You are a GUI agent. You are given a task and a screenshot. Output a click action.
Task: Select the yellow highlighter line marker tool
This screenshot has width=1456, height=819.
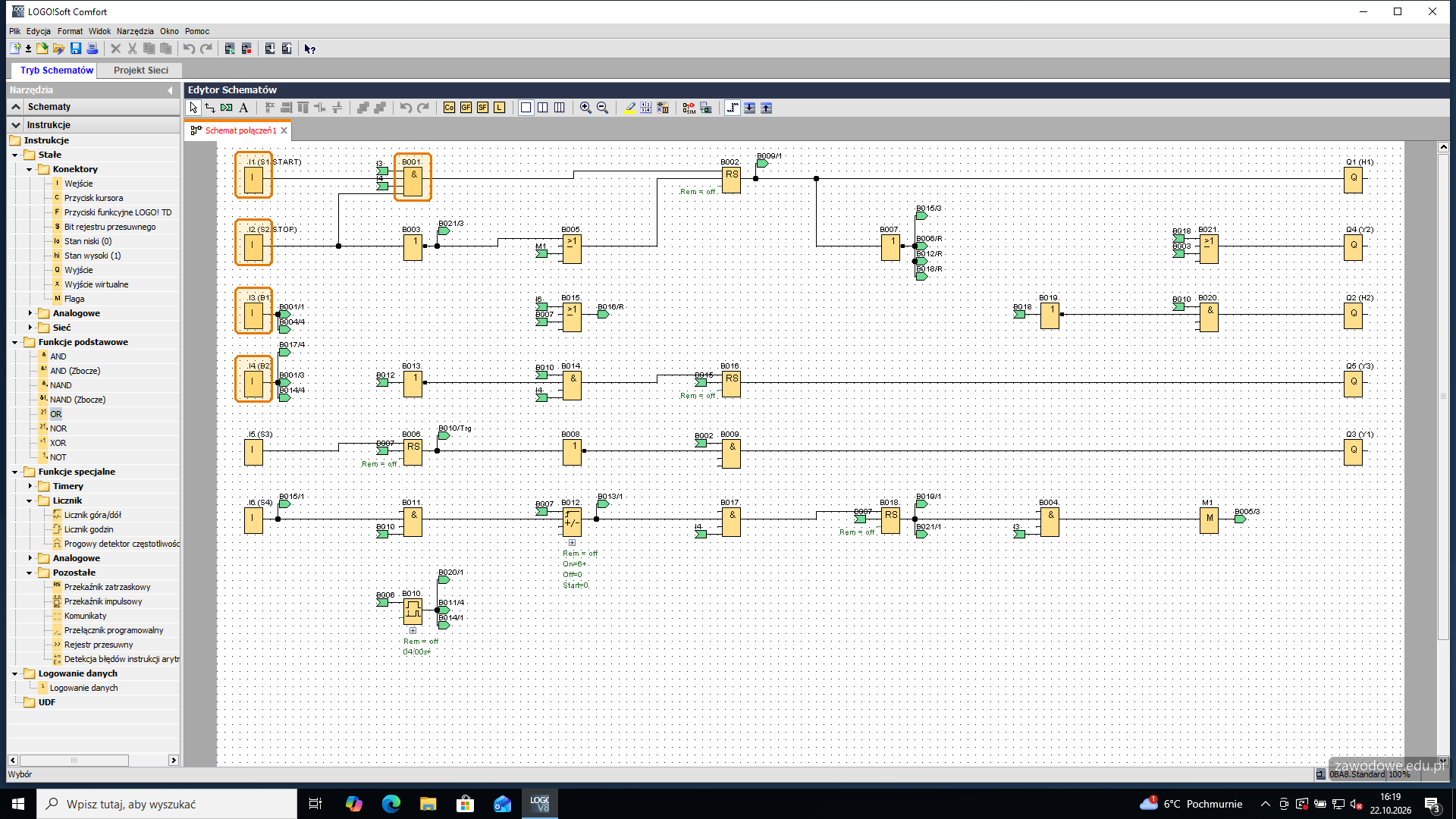pos(629,108)
